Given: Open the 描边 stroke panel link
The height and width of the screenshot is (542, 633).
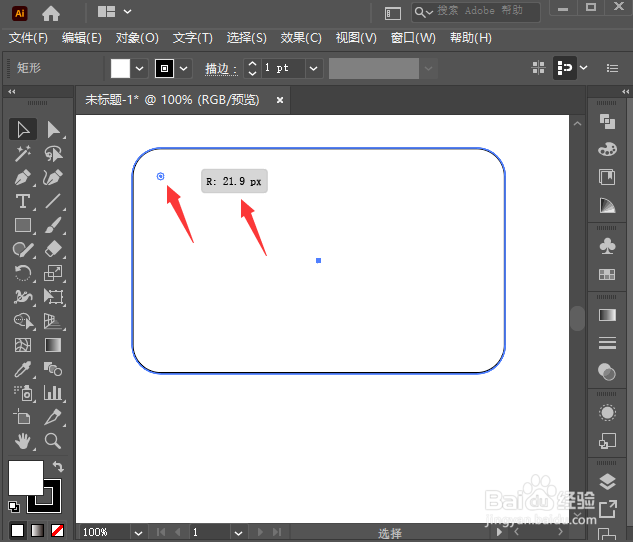Looking at the screenshot, I should pyautogui.click(x=221, y=69).
